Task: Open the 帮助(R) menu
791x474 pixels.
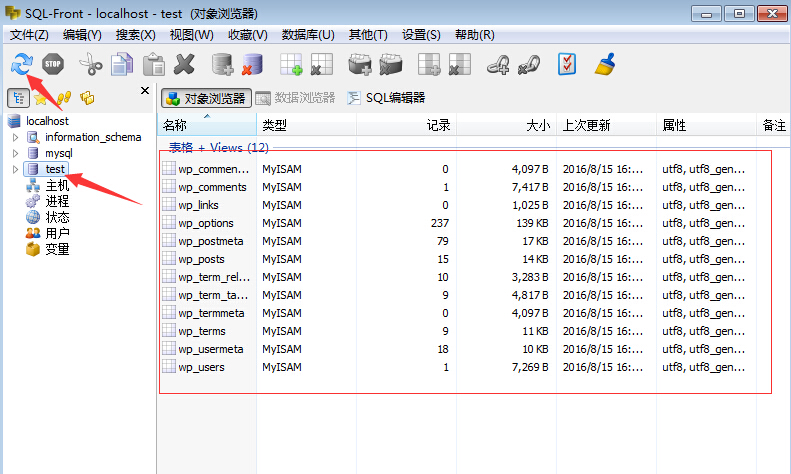Action: pyautogui.click(x=475, y=35)
